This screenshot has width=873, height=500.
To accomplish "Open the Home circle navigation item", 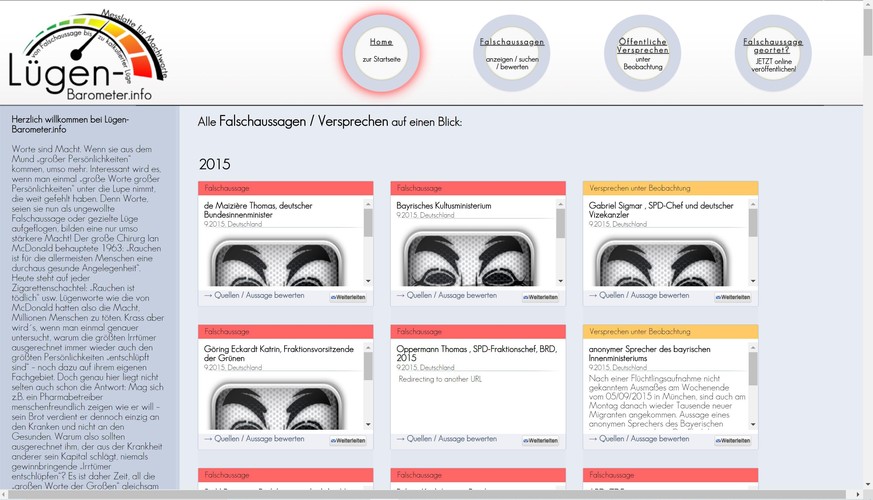I will coord(381,51).
